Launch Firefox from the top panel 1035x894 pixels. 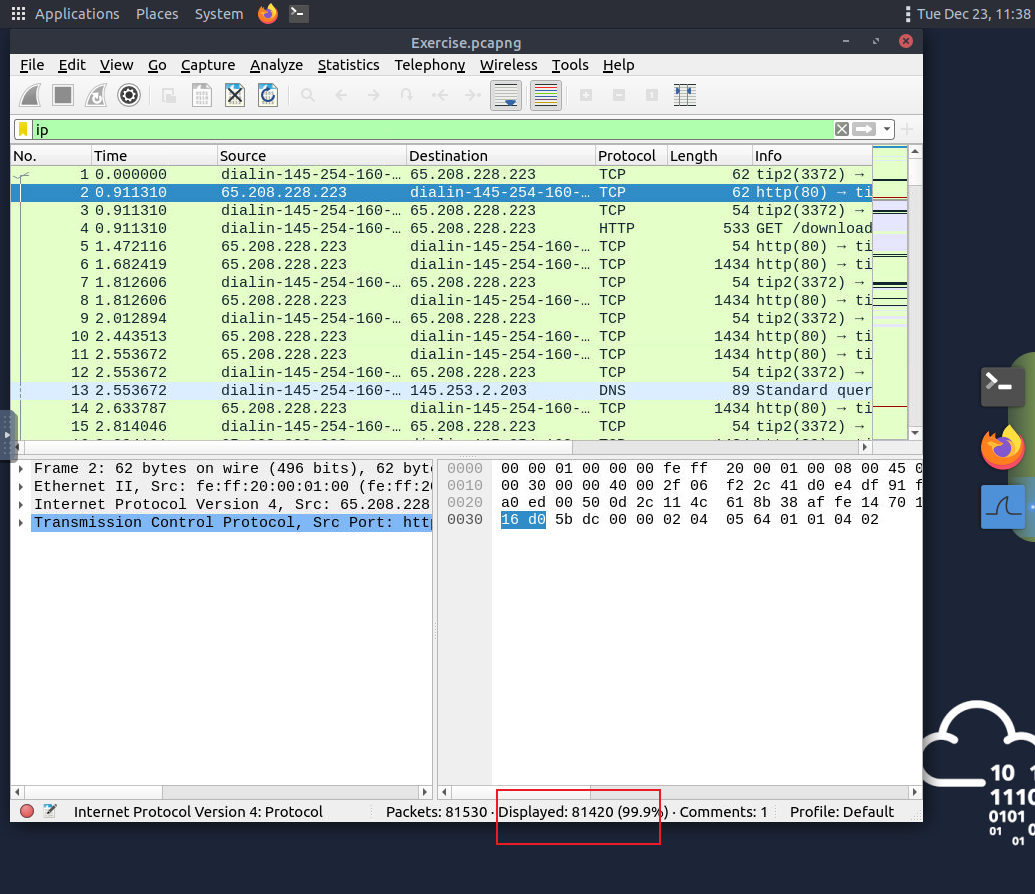click(x=268, y=14)
